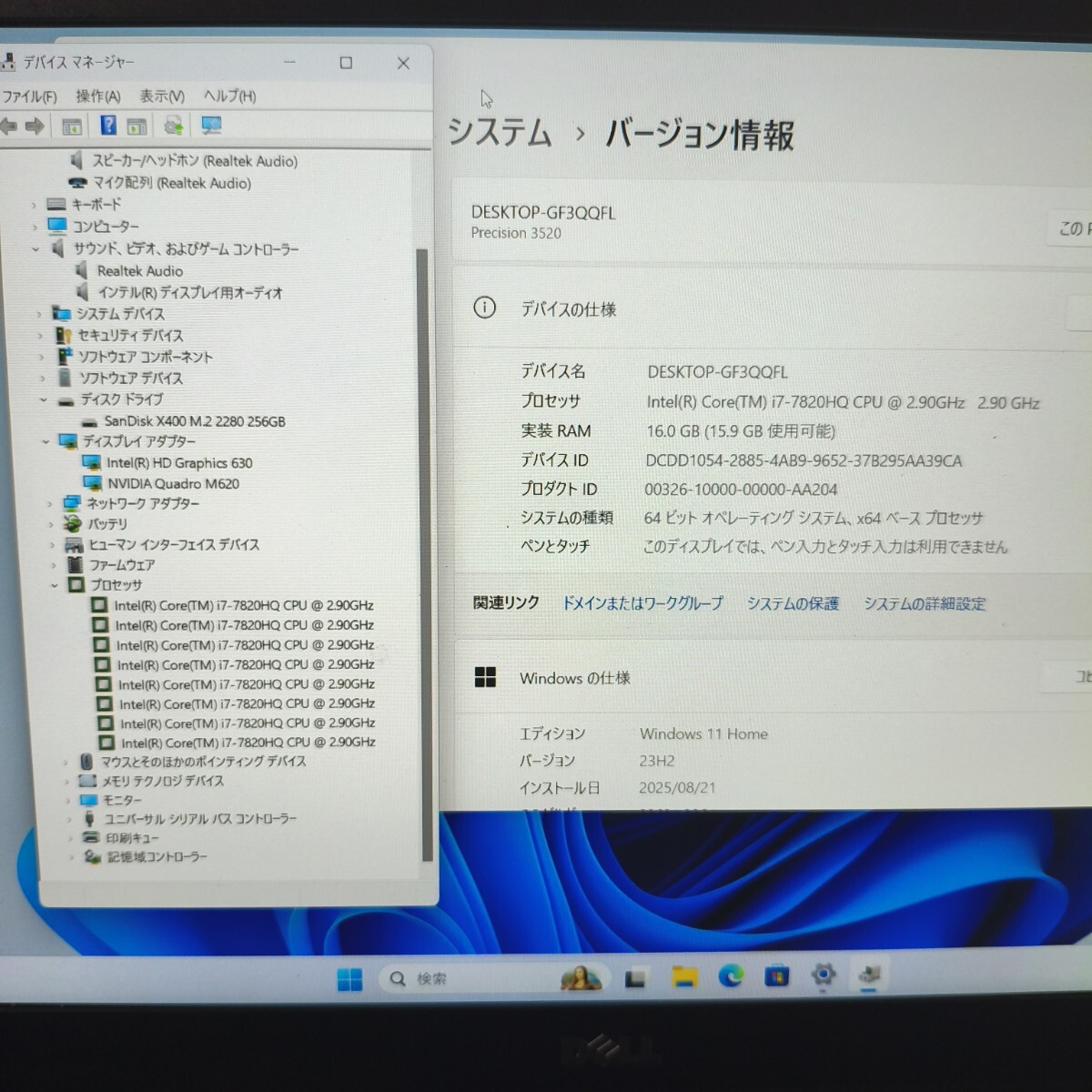Click the バッテリ category icon
1092x1092 pixels.
73,524
